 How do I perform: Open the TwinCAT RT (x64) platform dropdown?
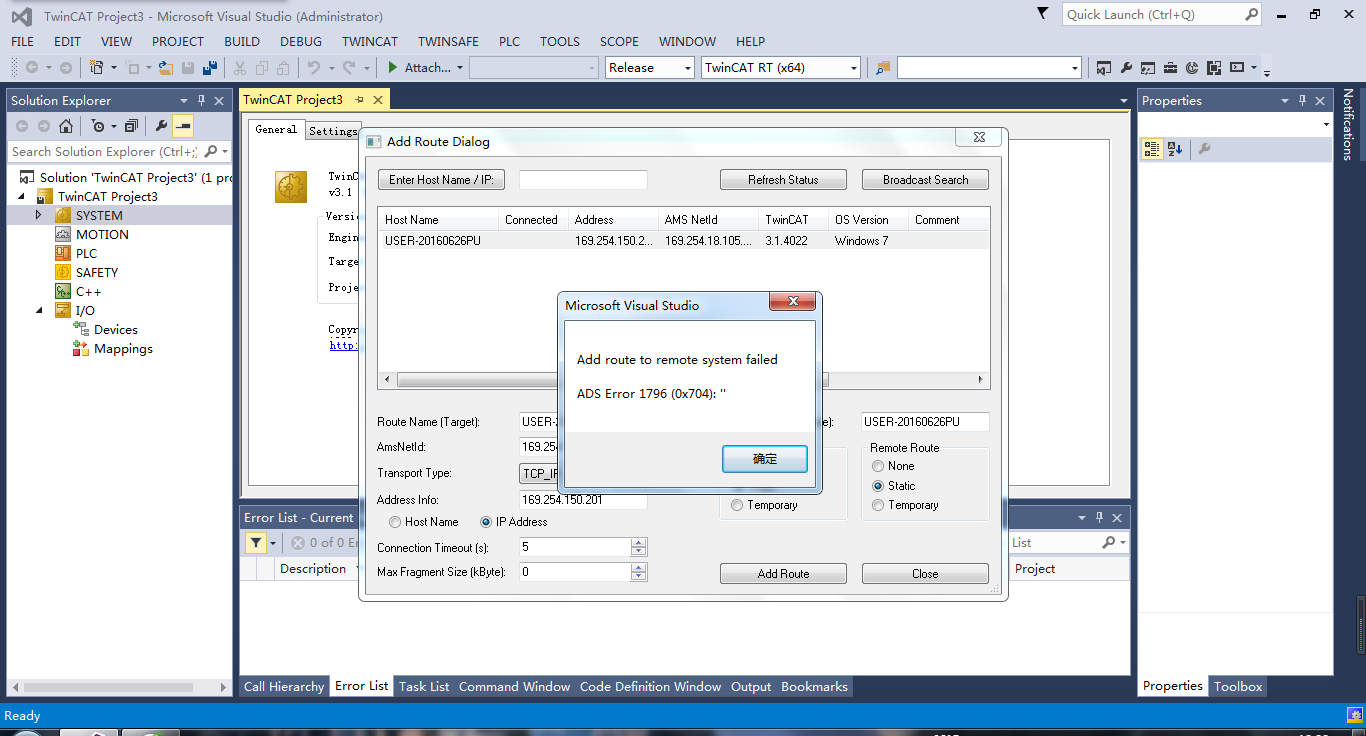click(x=853, y=68)
